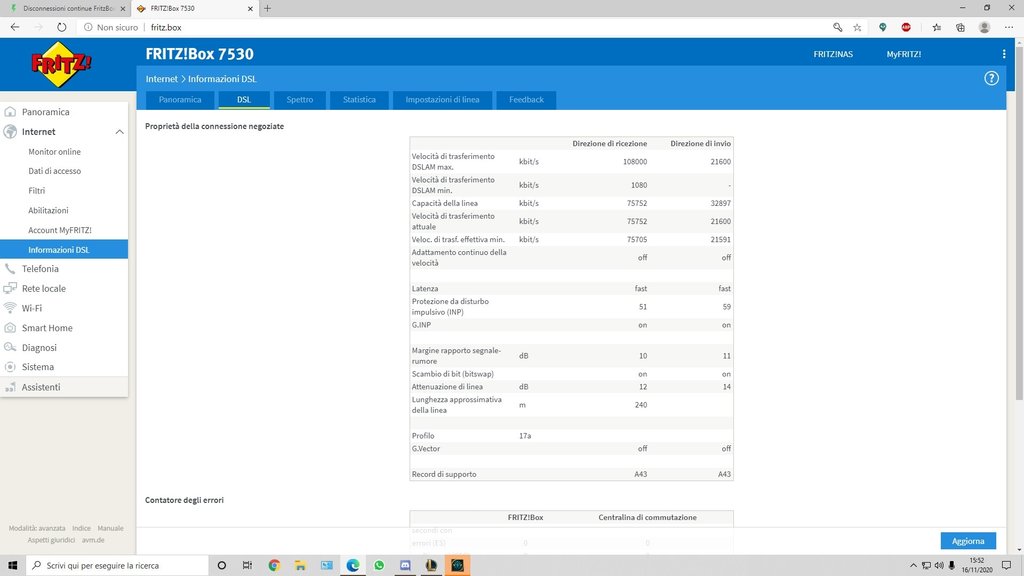The width and height of the screenshot is (1024, 576).
Task: Click the taskbar clock and date
Action: [976, 566]
